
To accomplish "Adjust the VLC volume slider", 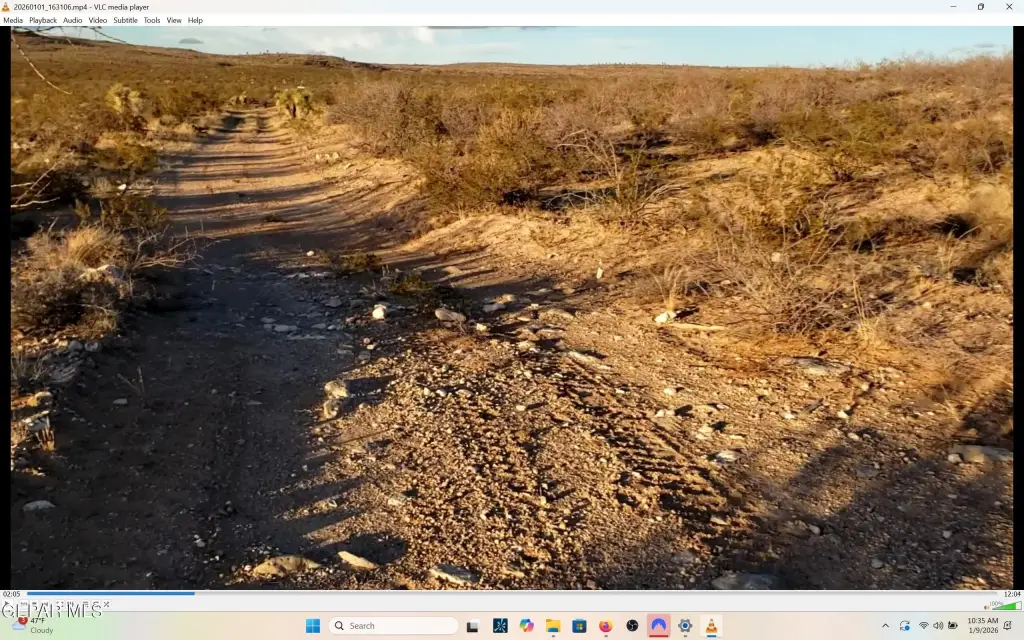I will [1004, 605].
